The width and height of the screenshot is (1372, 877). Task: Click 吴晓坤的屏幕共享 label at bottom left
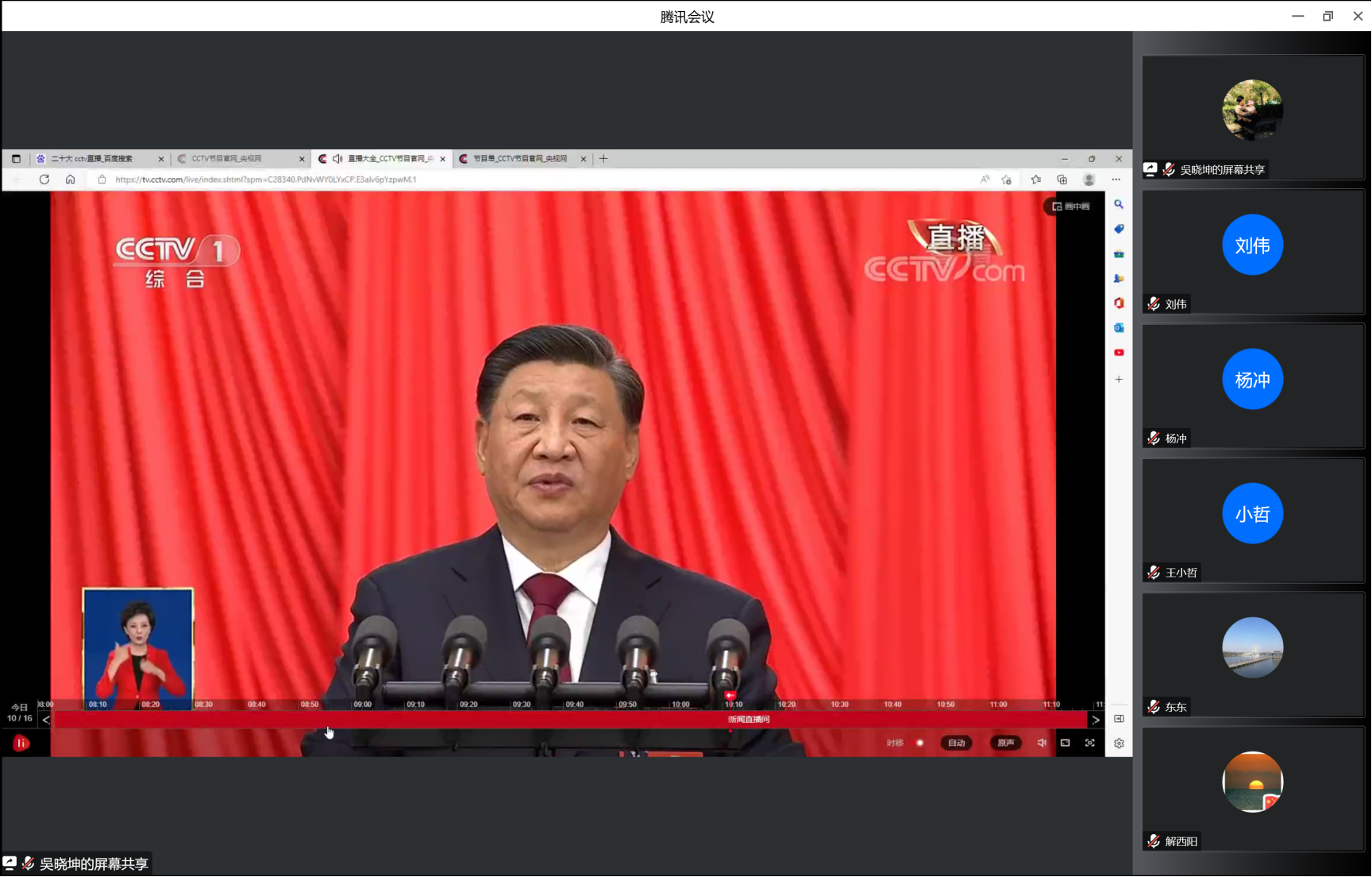[x=94, y=863]
